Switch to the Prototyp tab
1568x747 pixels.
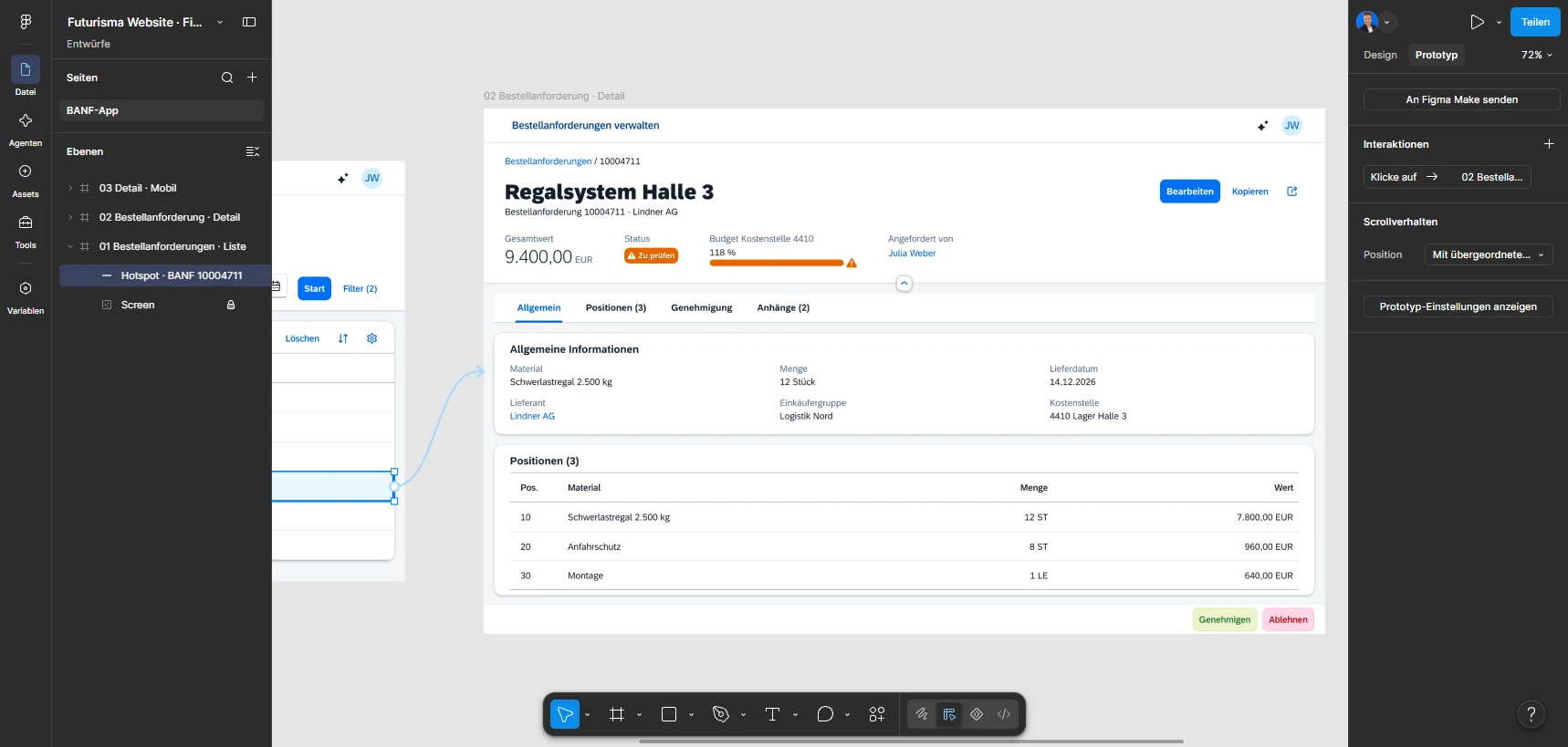tap(1437, 55)
